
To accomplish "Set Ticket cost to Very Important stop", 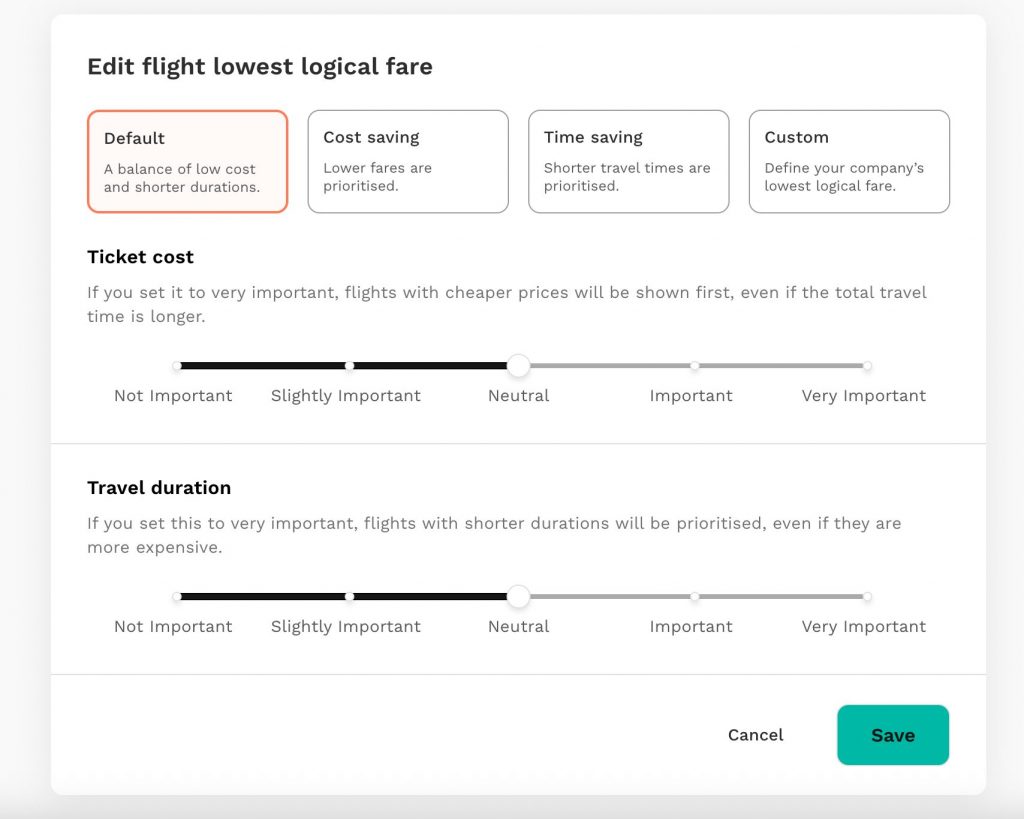I will (867, 366).
